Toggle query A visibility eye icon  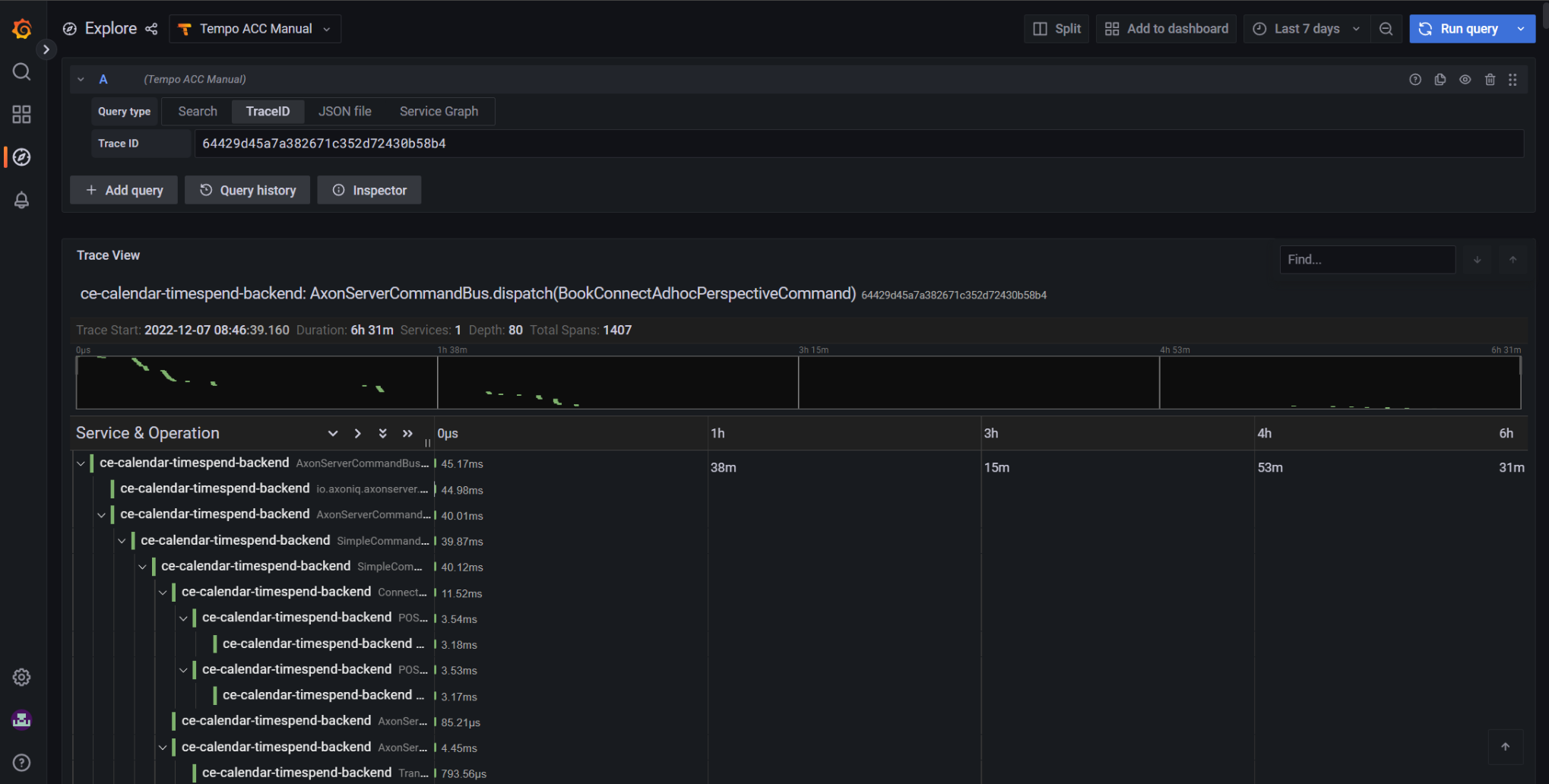[1465, 80]
